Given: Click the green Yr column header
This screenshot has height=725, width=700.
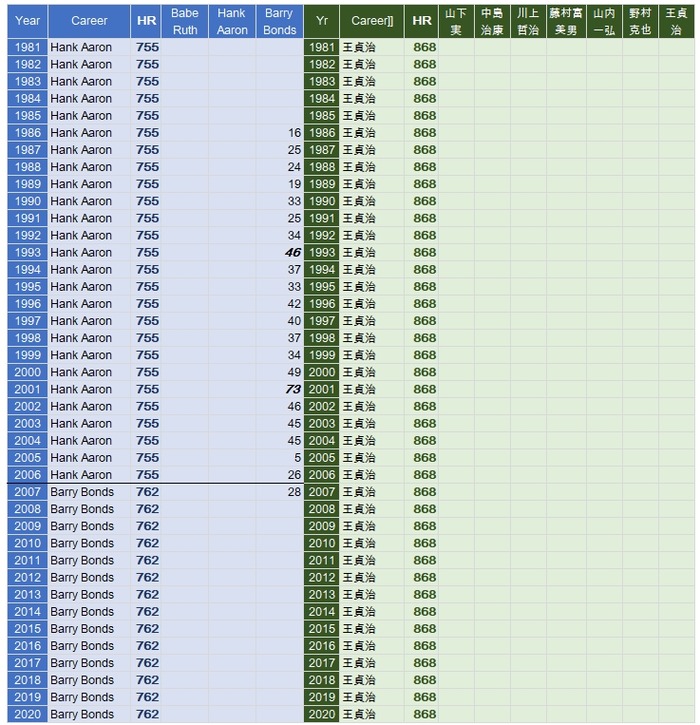Looking at the screenshot, I should [x=322, y=21].
